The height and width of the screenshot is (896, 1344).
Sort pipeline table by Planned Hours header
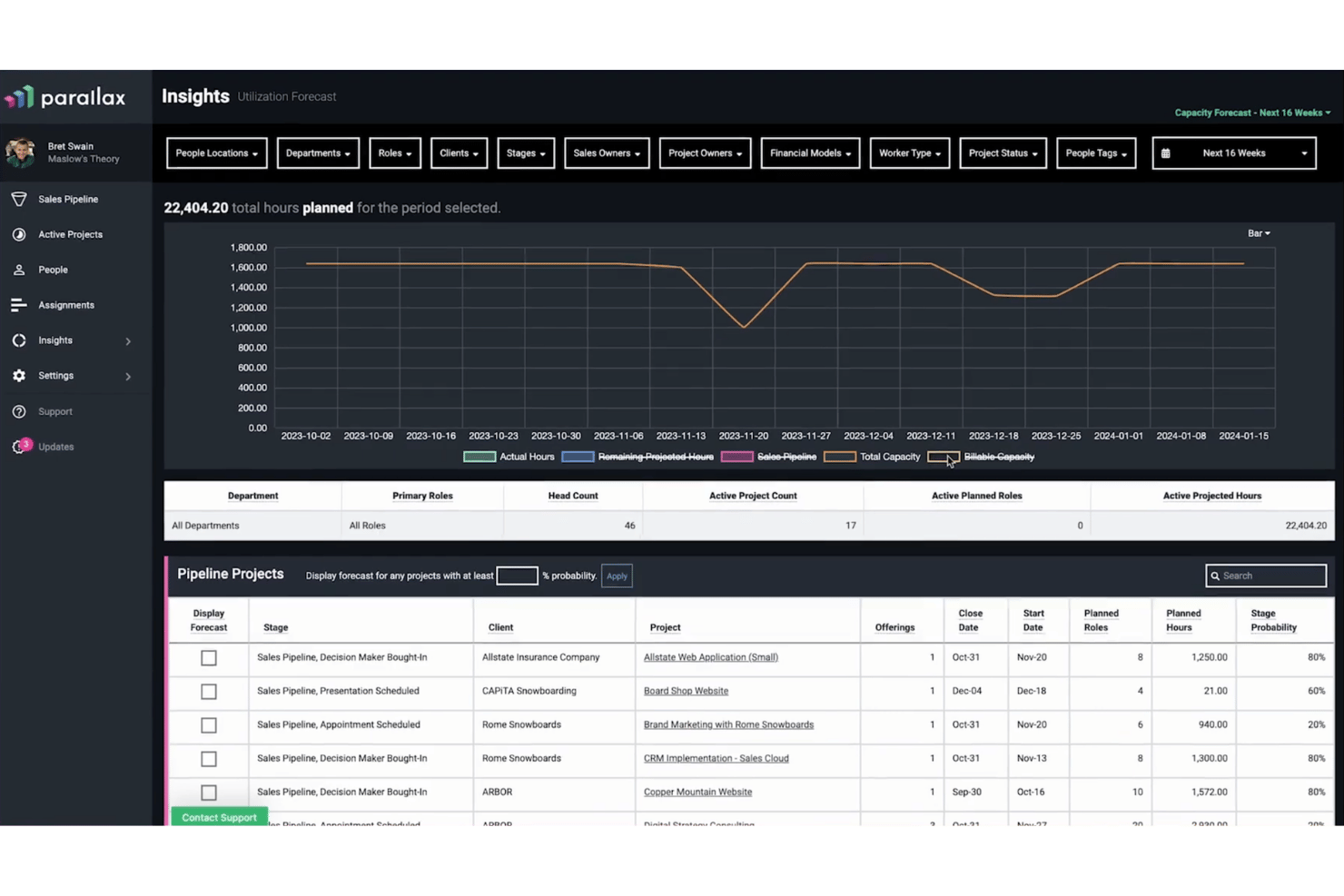tap(1183, 620)
